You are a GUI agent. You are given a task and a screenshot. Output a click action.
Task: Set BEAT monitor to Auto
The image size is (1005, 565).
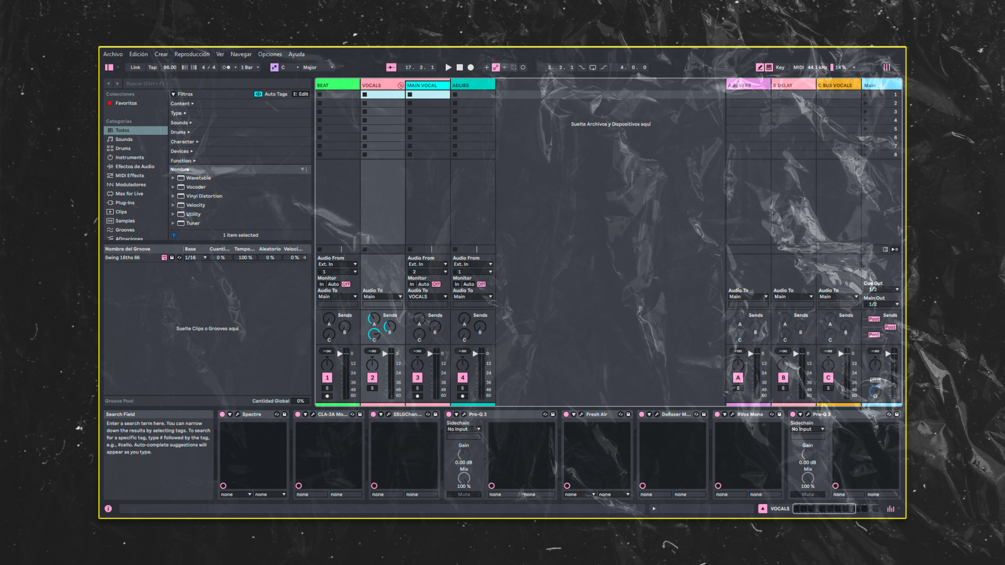click(333, 284)
